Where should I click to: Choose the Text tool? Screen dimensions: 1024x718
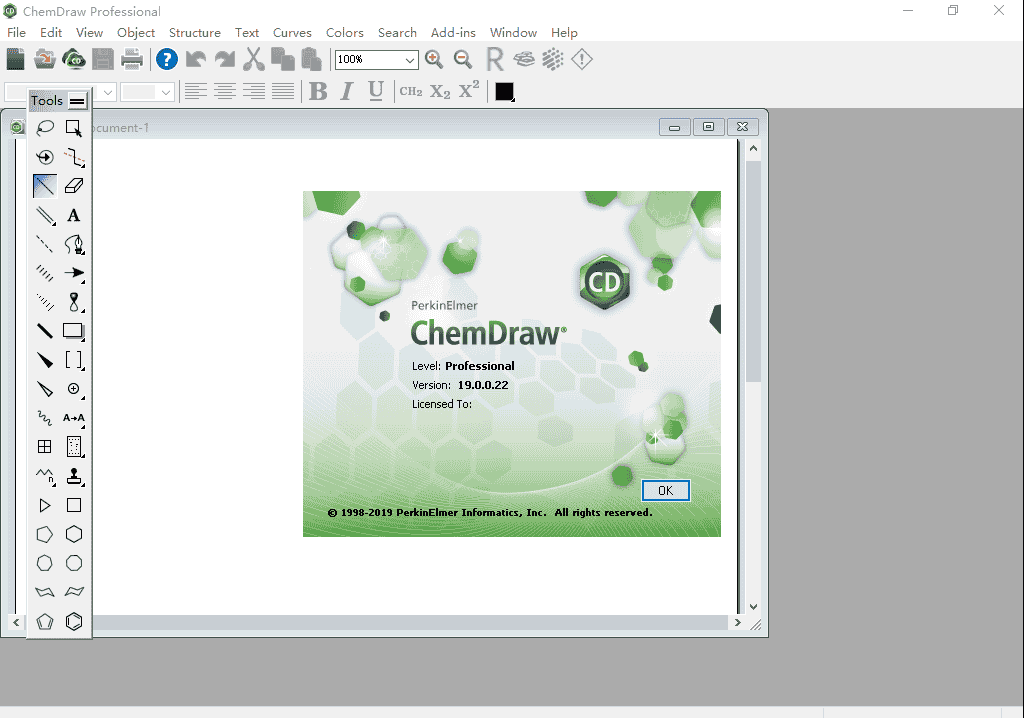74,215
